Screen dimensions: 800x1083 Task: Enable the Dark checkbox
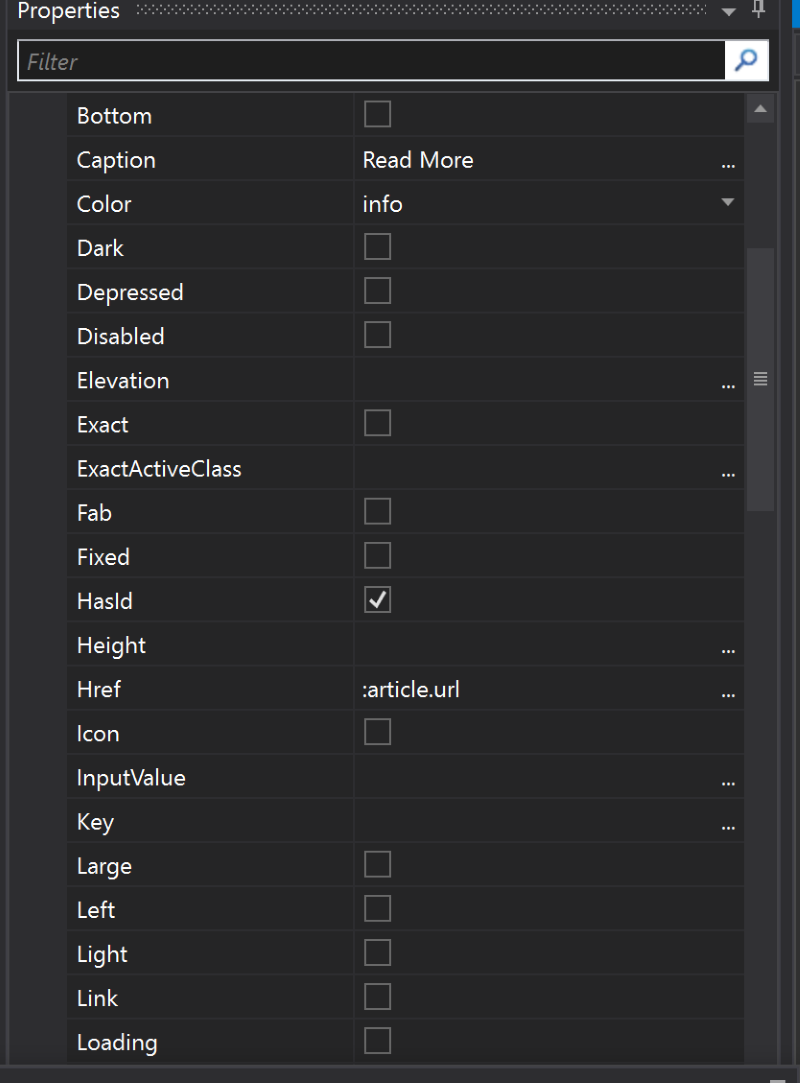(377, 247)
